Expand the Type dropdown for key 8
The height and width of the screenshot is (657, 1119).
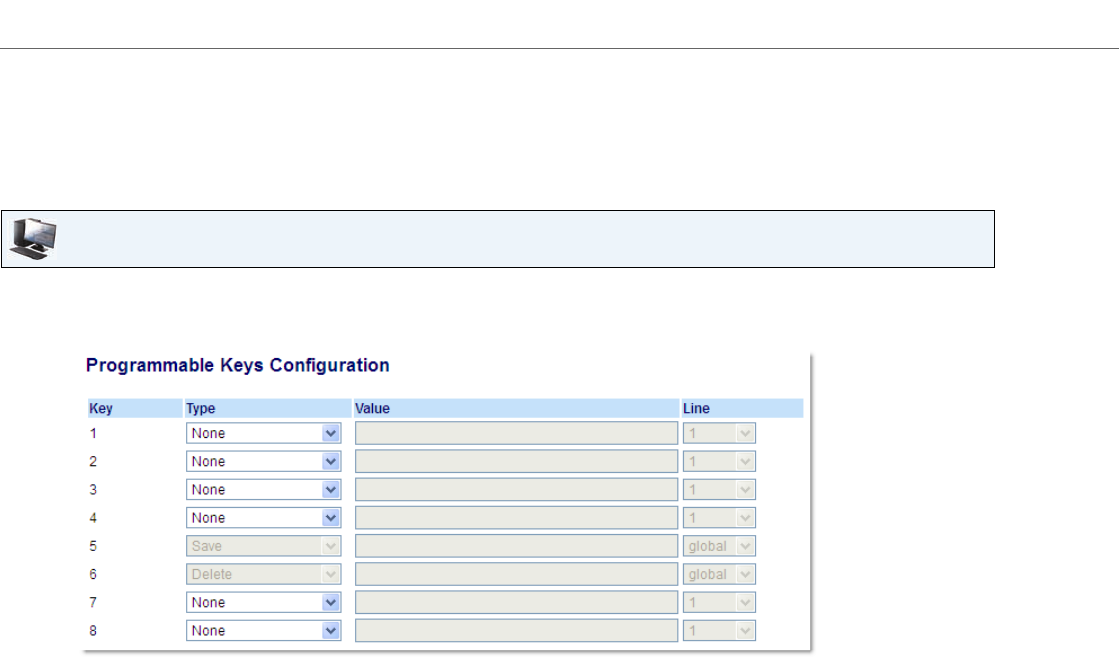click(264, 631)
